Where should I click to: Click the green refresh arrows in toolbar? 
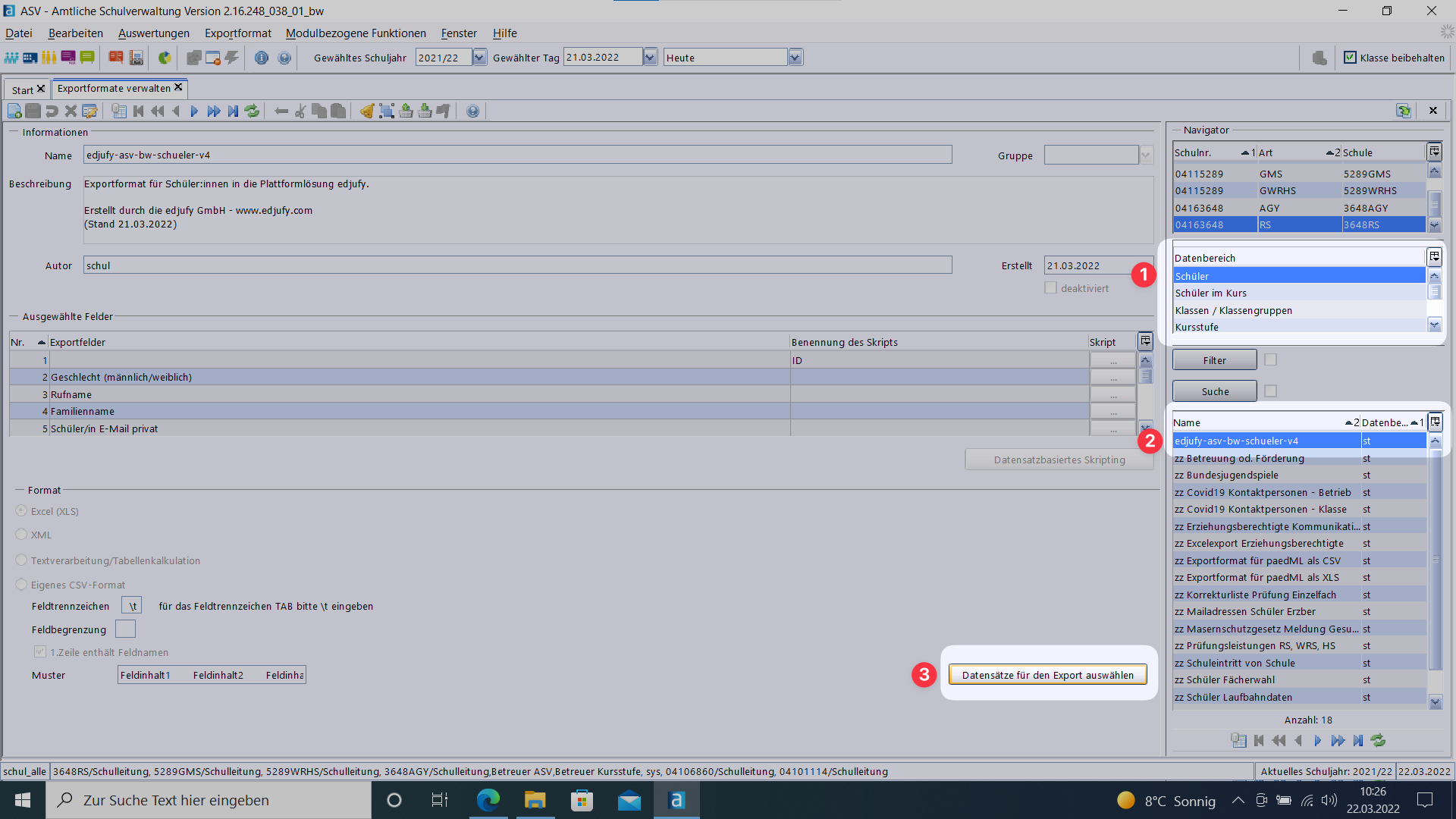point(252,111)
